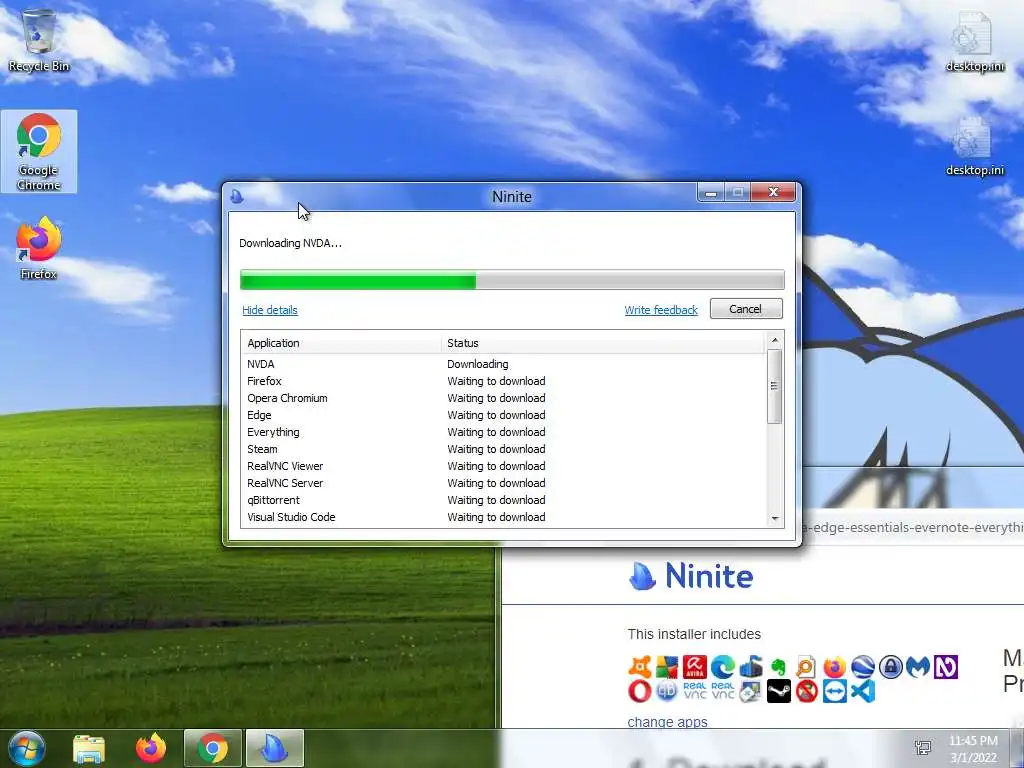Select the RealVNC Viewer row
The width and height of the screenshot is (1024, 768).
point(504,466)
